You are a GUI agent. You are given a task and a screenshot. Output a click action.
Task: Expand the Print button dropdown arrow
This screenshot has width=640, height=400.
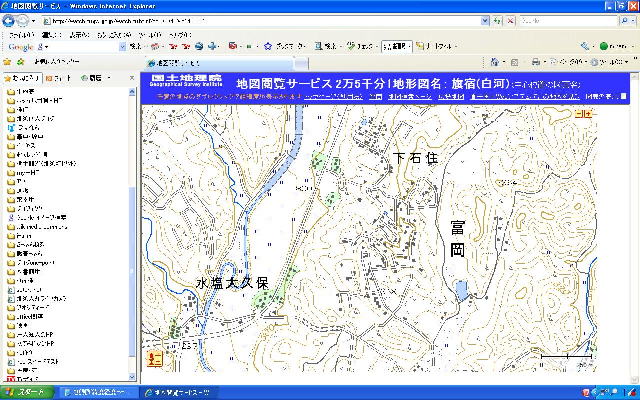(x=544, y=62)
